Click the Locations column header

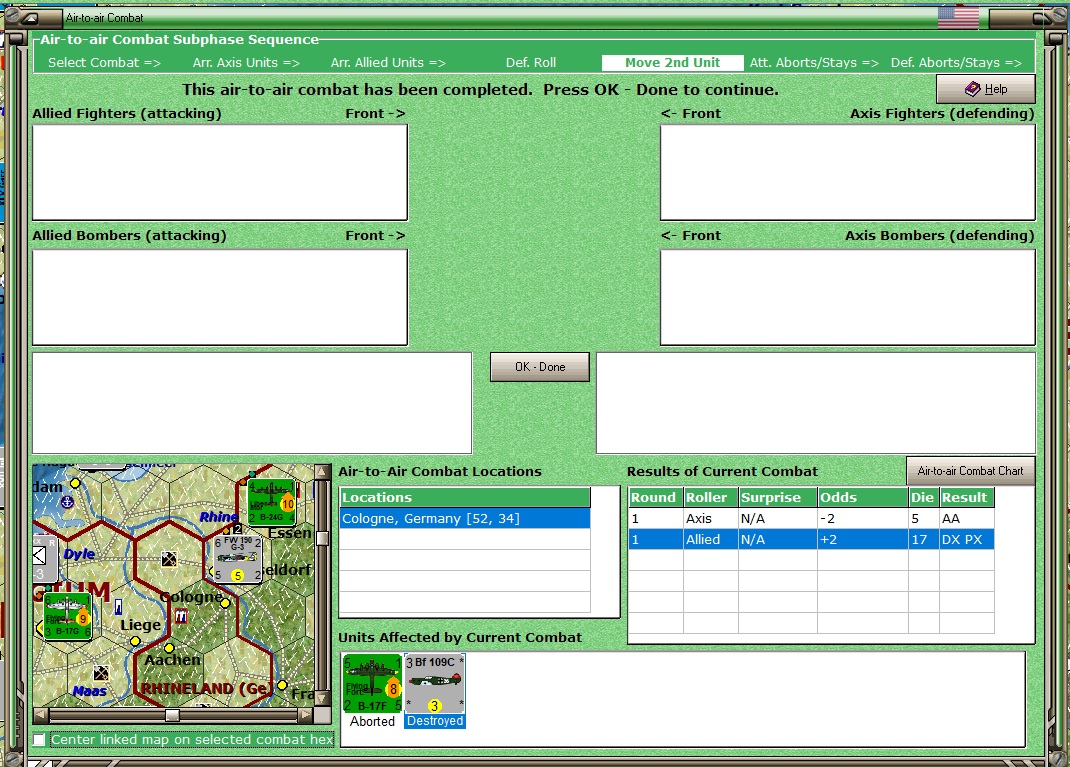point(465,497)
